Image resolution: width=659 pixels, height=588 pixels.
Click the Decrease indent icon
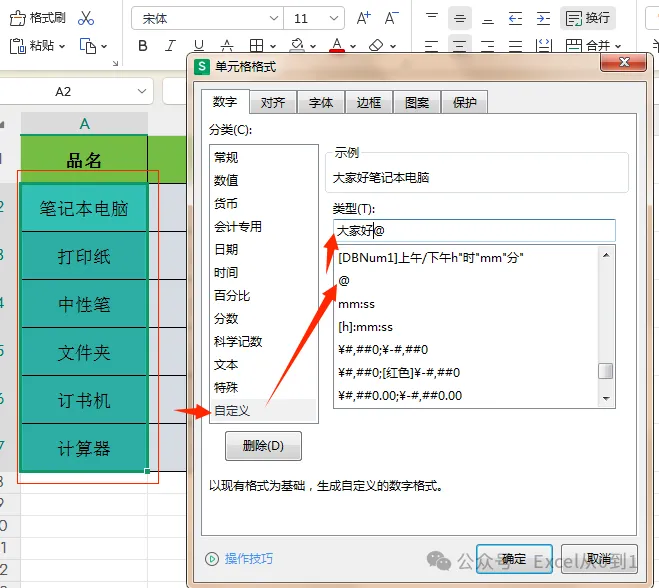(516, 18)
